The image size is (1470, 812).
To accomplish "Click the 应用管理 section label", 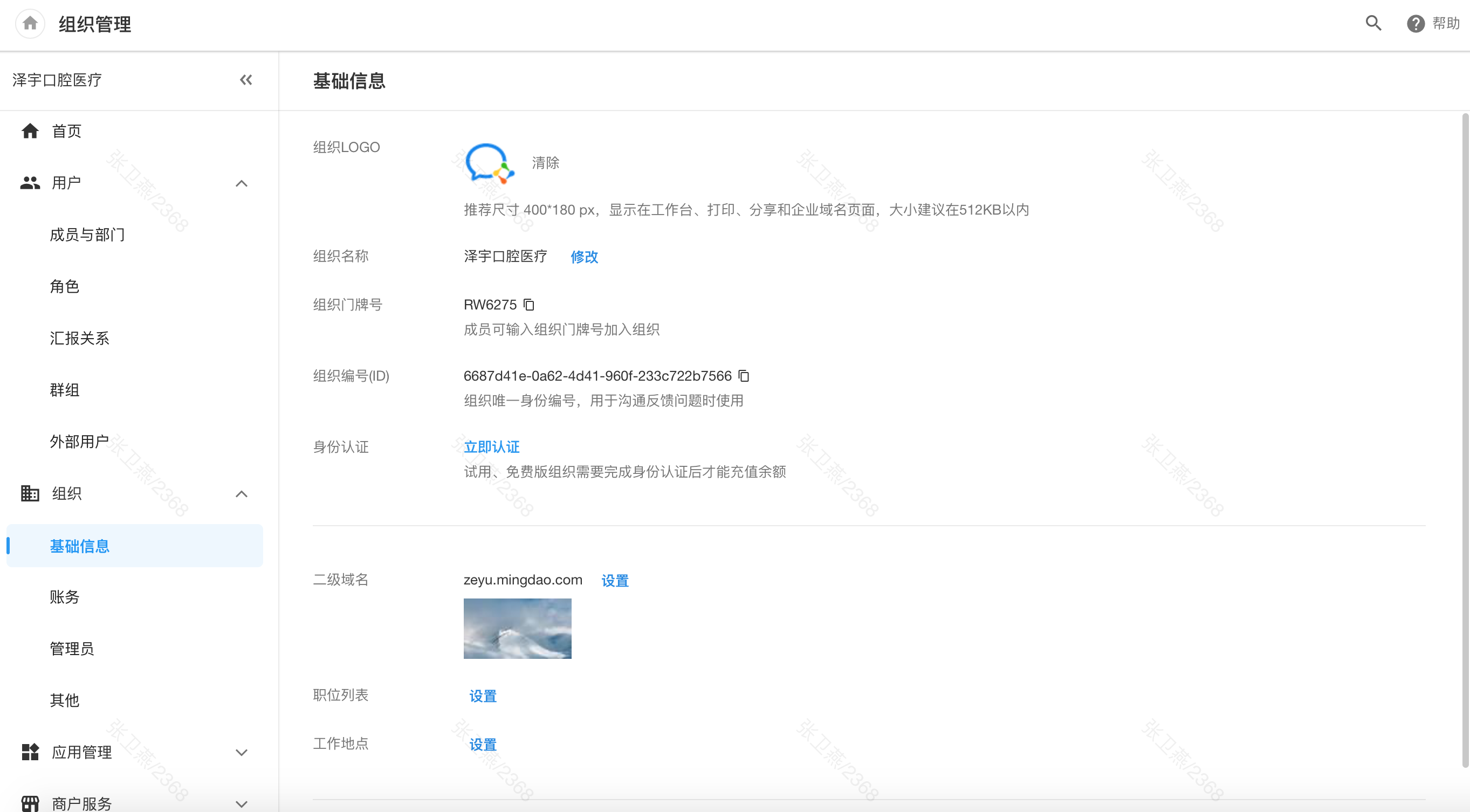I will pos(81,752).
